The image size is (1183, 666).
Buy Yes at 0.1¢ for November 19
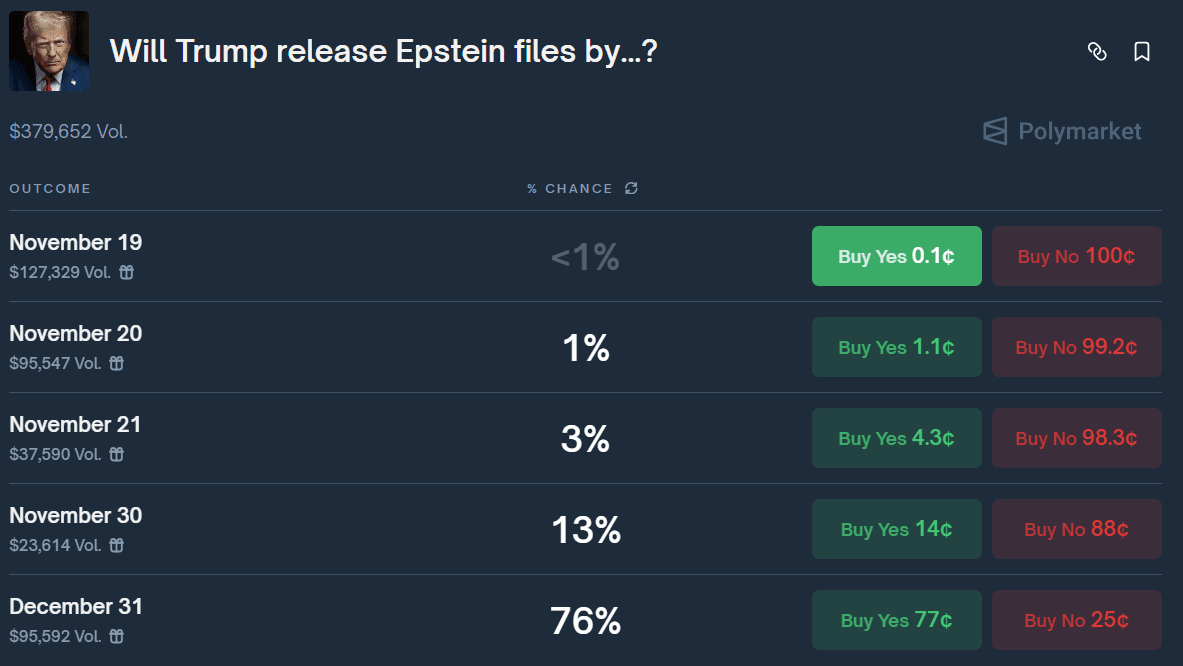pos(896,256)
